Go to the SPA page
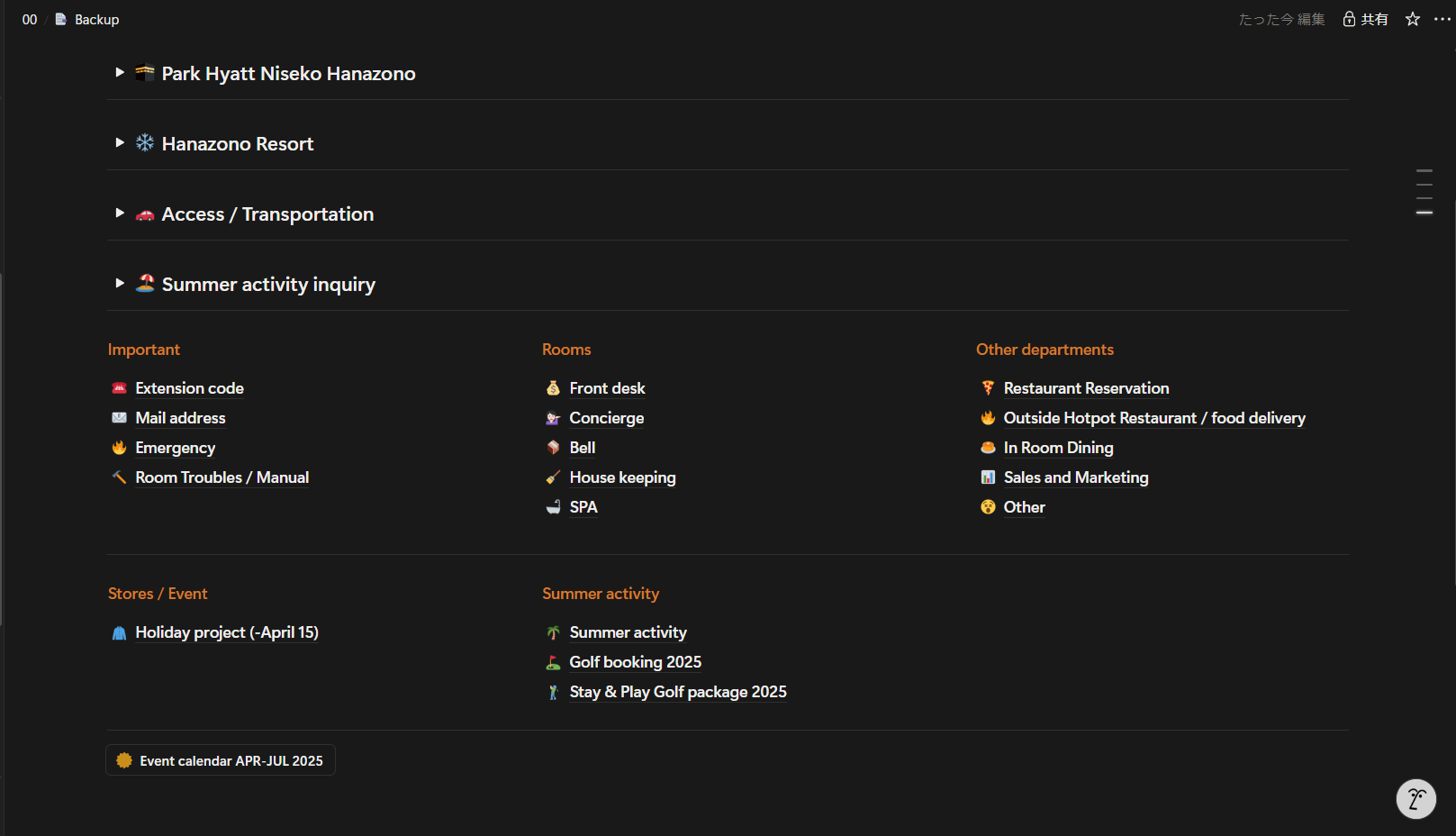Screen dimensions: 1456x836 coord(583,507)
